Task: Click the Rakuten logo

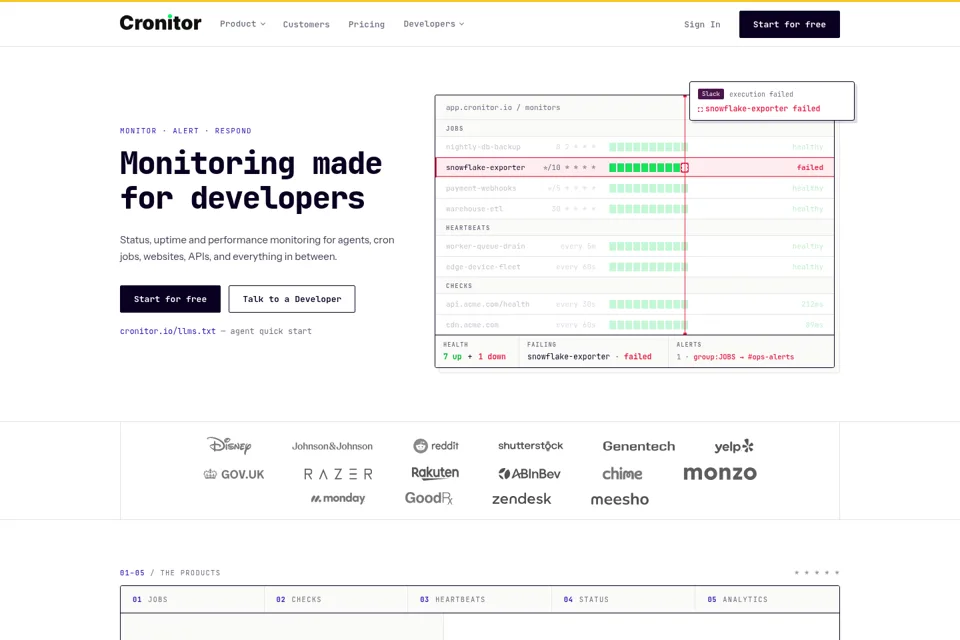Action: point(435,473)
